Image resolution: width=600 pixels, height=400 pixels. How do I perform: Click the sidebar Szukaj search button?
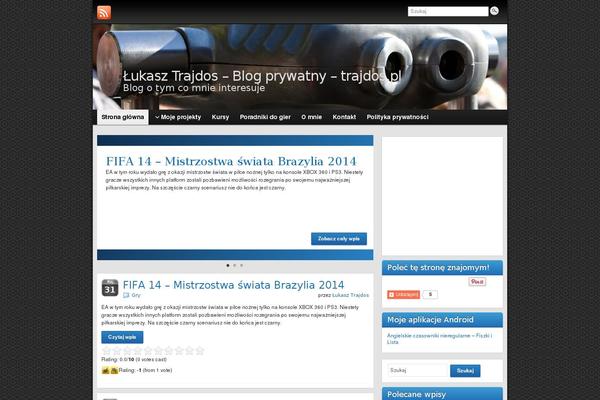click(x=465, y=371)
